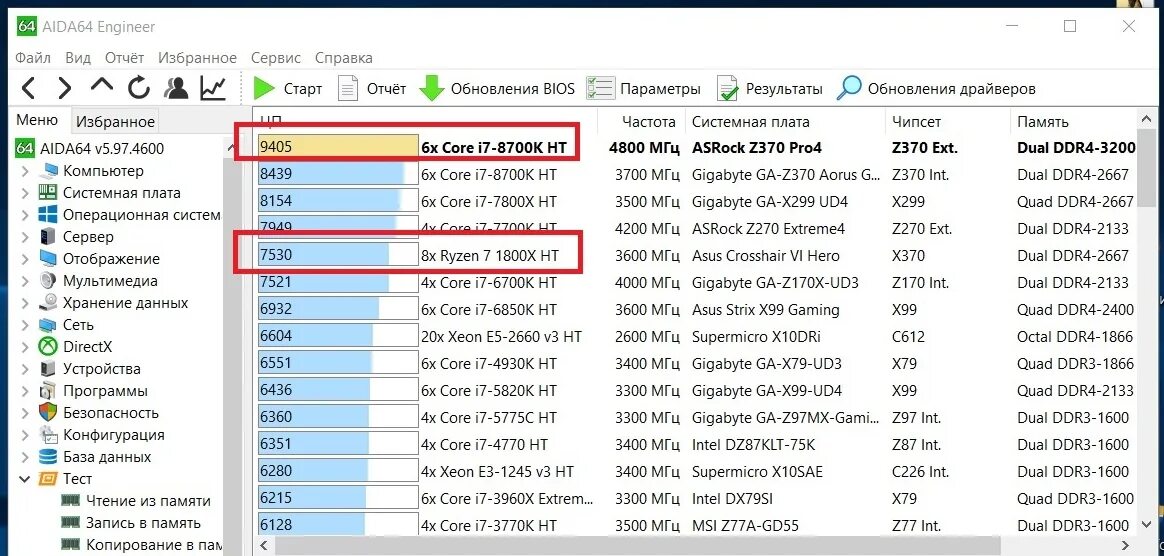This screenshot has height=556, width=1164.
Task: Select the Сервер icon in the tree
Action: [48, 237]
